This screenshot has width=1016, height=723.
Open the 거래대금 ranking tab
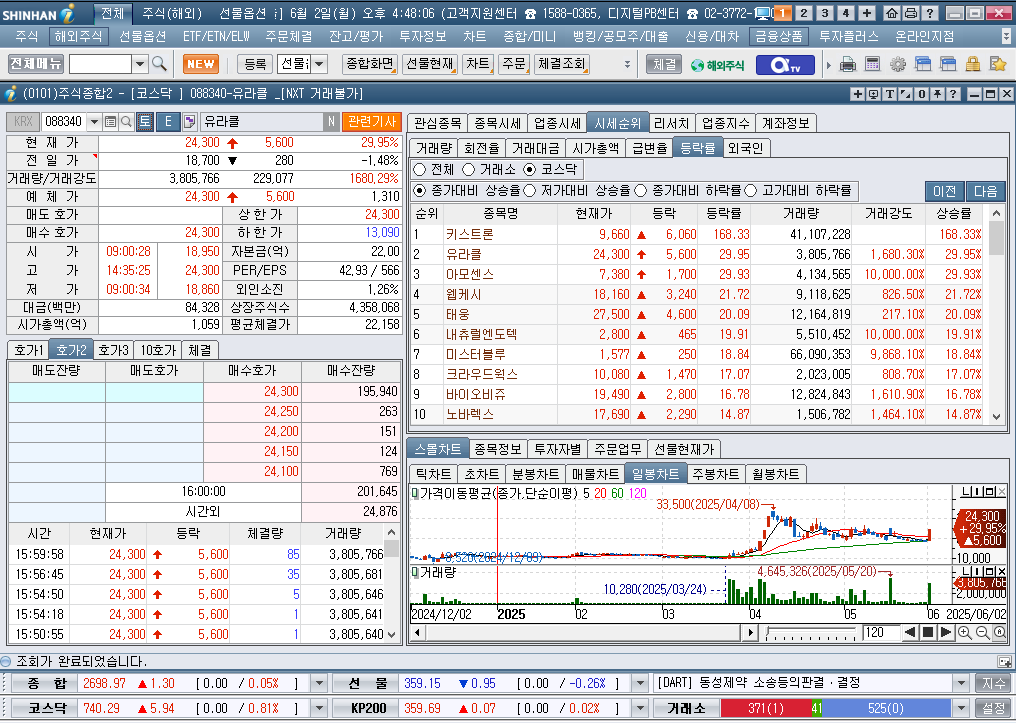pos(535,148)
